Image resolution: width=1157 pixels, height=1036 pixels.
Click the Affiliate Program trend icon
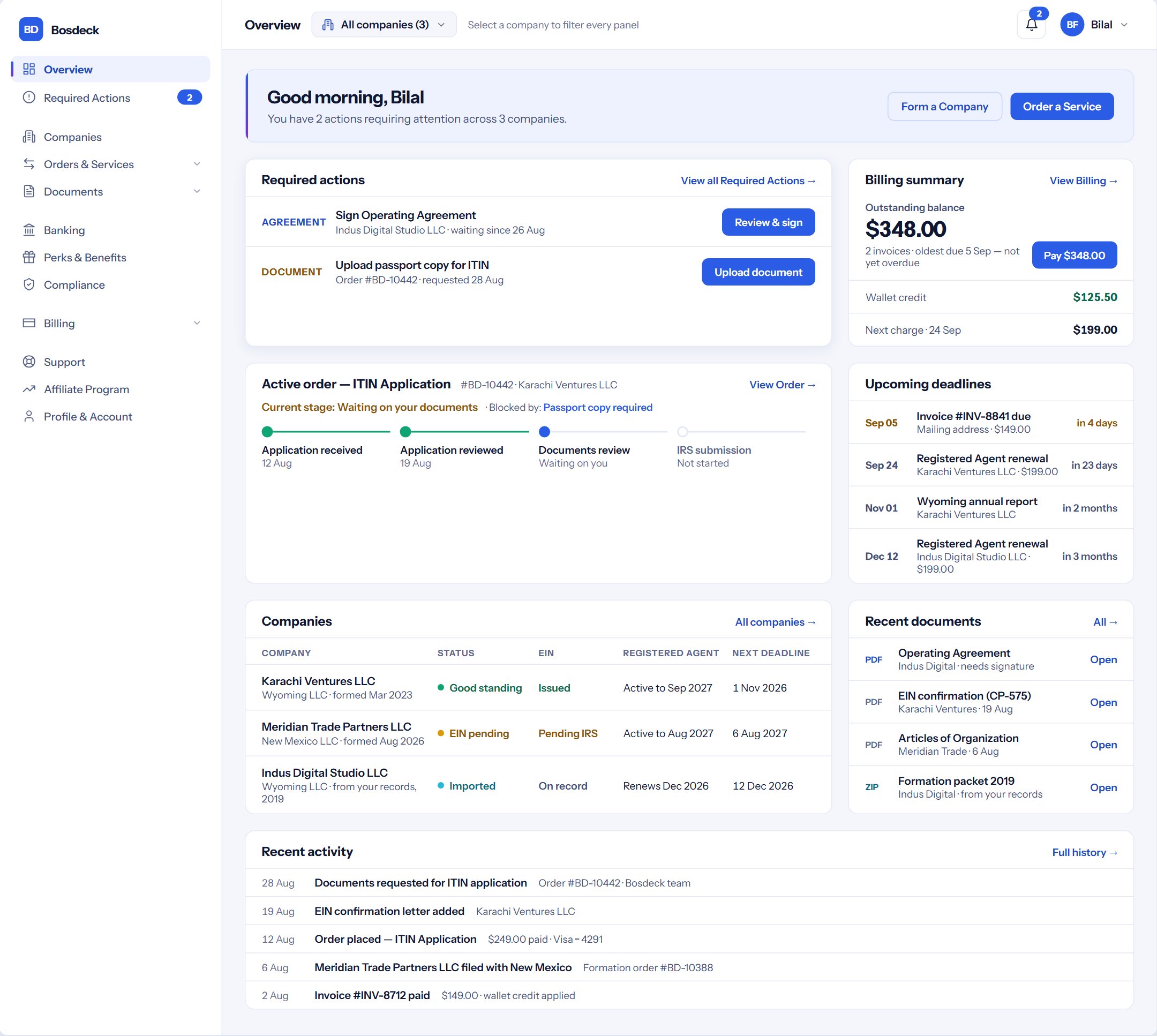tap(29, 389)
